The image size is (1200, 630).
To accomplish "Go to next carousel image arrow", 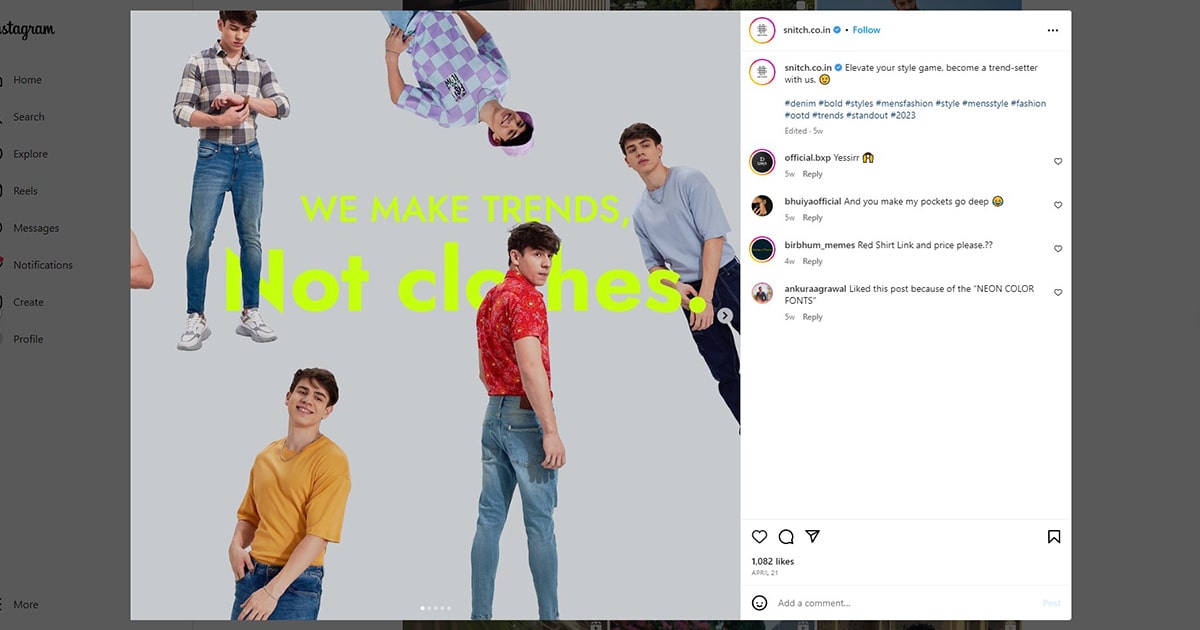I will tap(725, 316).
